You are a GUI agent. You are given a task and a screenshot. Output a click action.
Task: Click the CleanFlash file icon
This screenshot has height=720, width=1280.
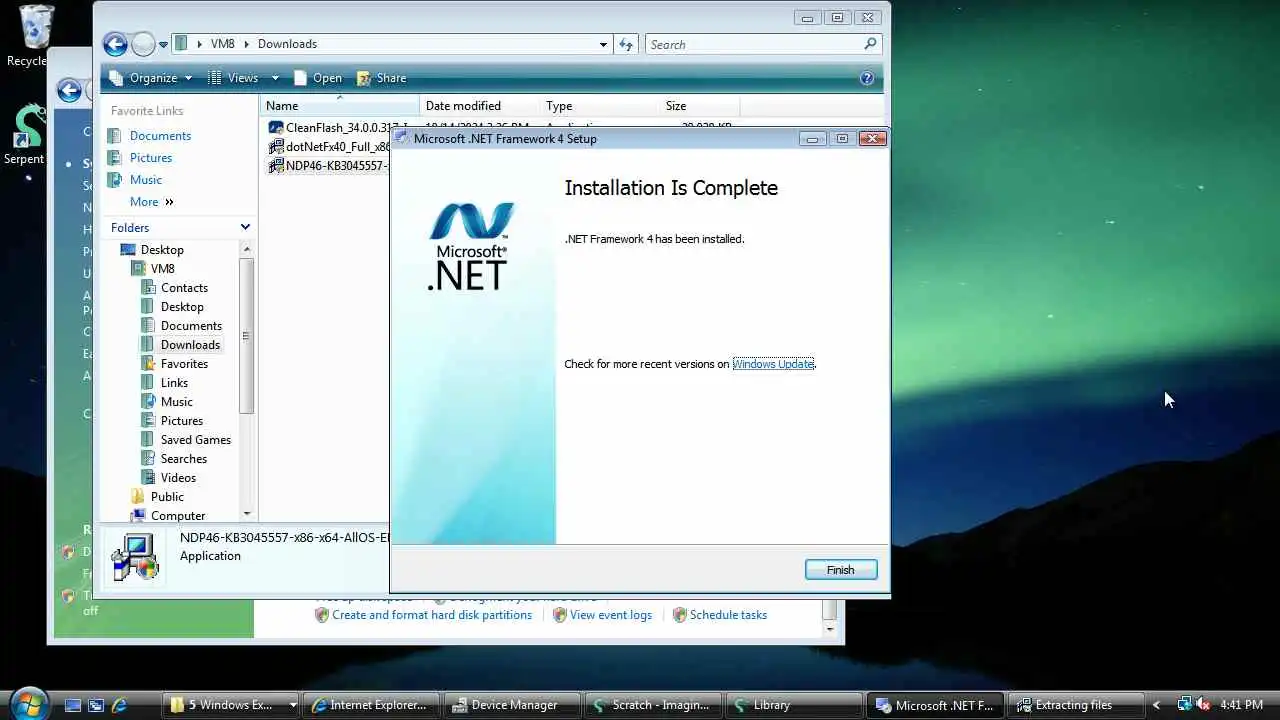pyautogui.click(x=276, y=128)
